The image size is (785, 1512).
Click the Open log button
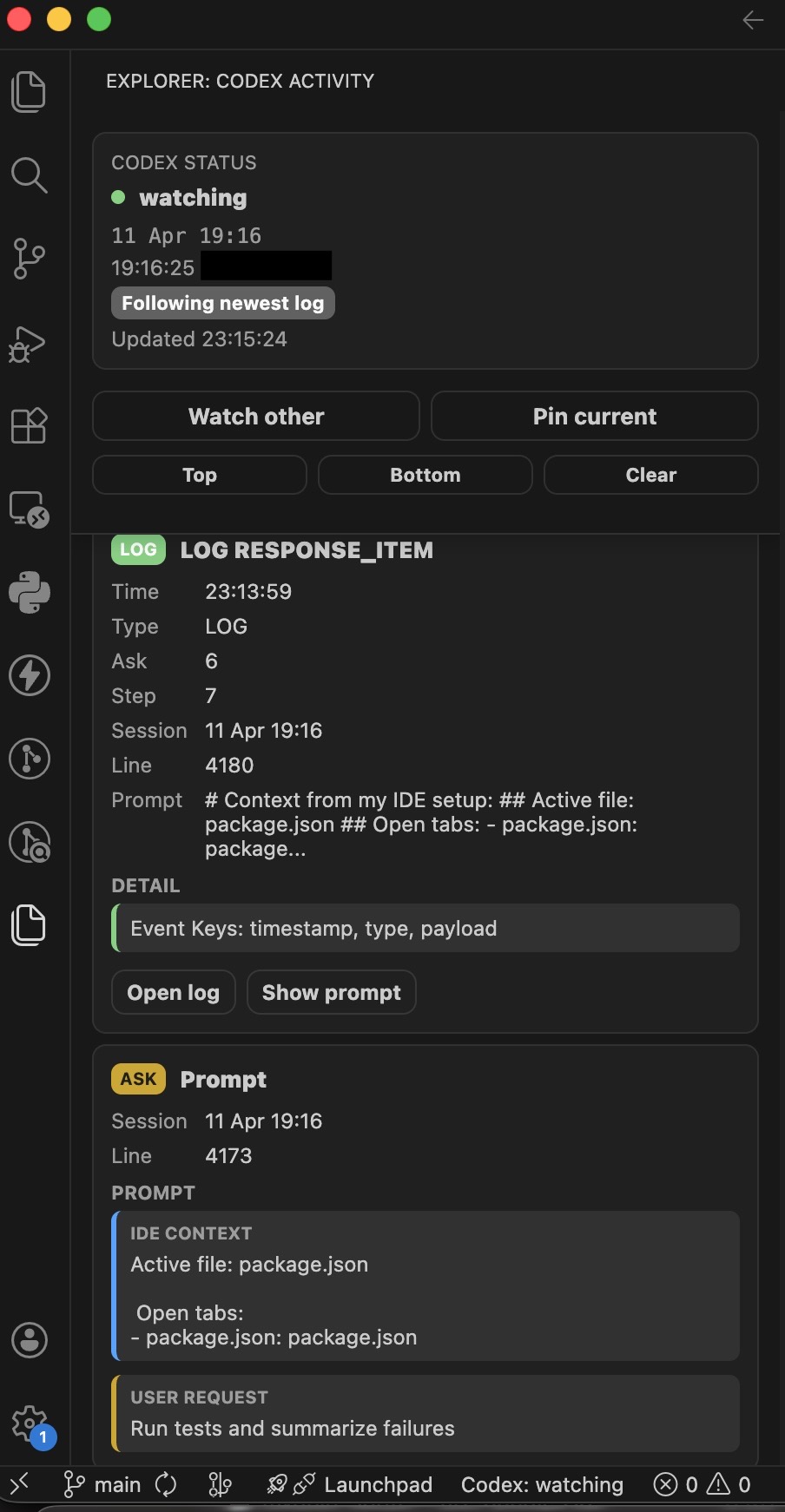[174, 992]
